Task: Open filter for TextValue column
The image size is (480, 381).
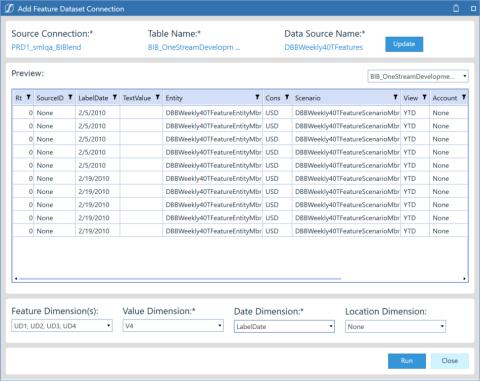Action: 158,97
